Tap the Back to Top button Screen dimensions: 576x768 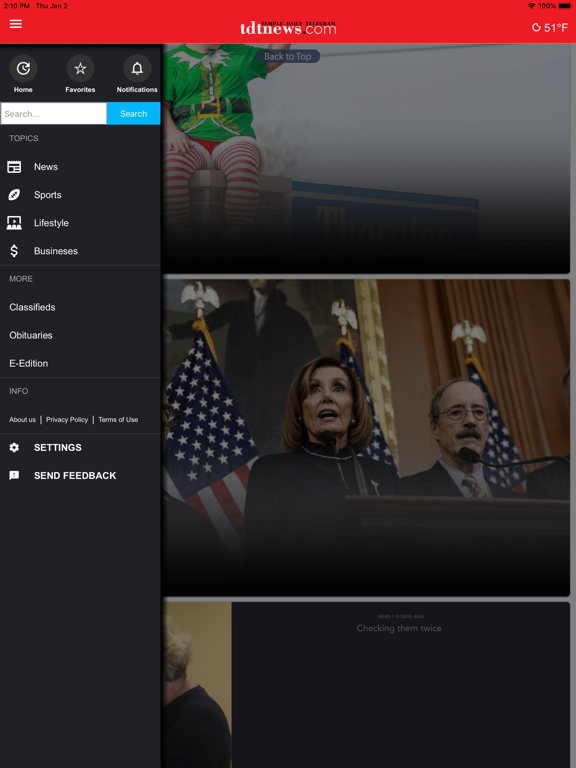(x=288, y=56)
